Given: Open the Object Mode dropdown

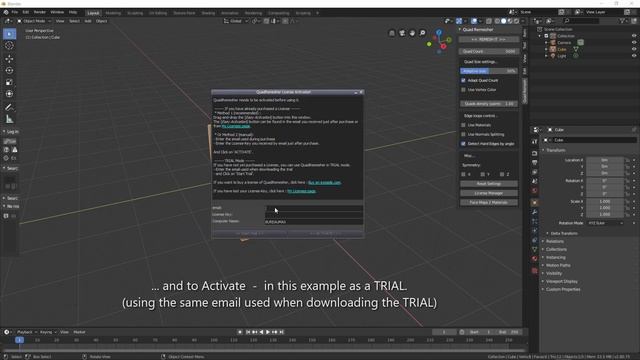Looking at the screenshot, I should (x=34, y=21).
